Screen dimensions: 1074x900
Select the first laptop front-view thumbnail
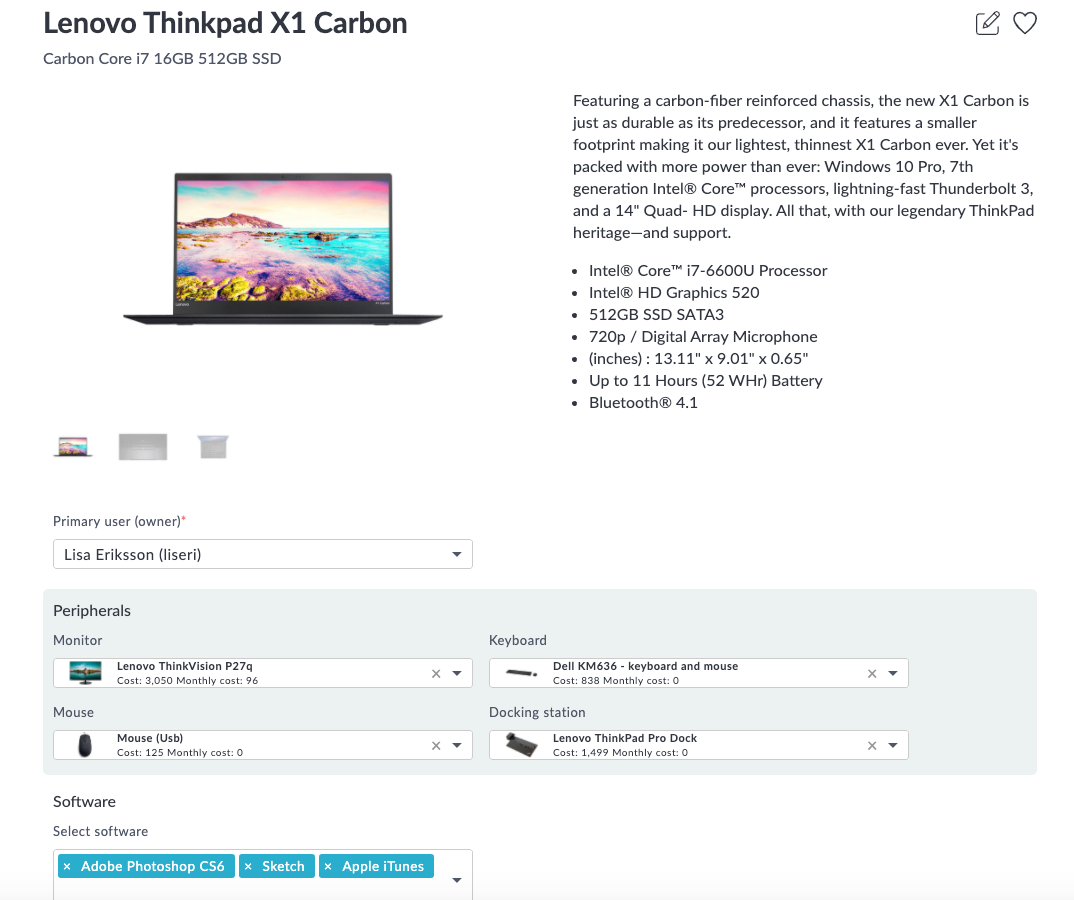click(73, 446)
